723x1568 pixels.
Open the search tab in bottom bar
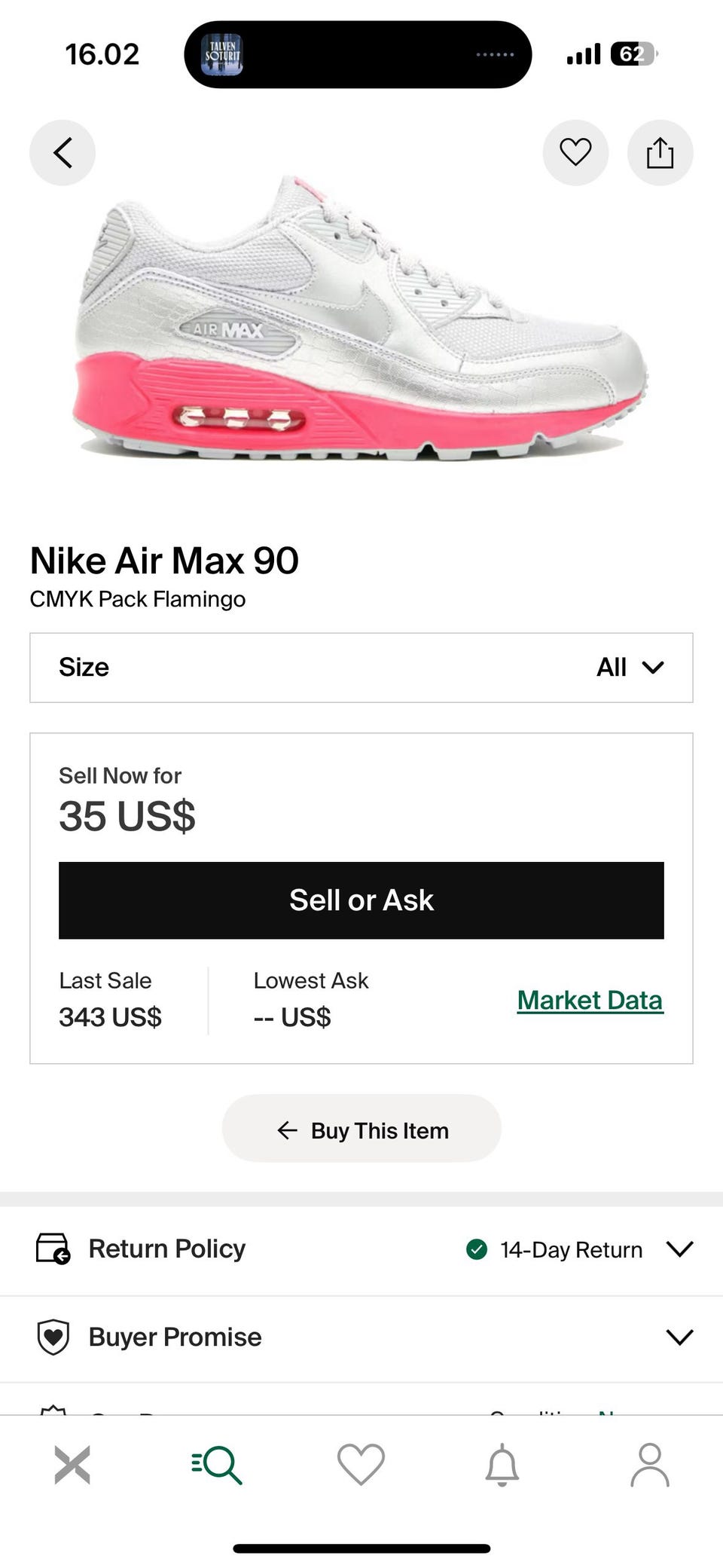click(217, 1465)
